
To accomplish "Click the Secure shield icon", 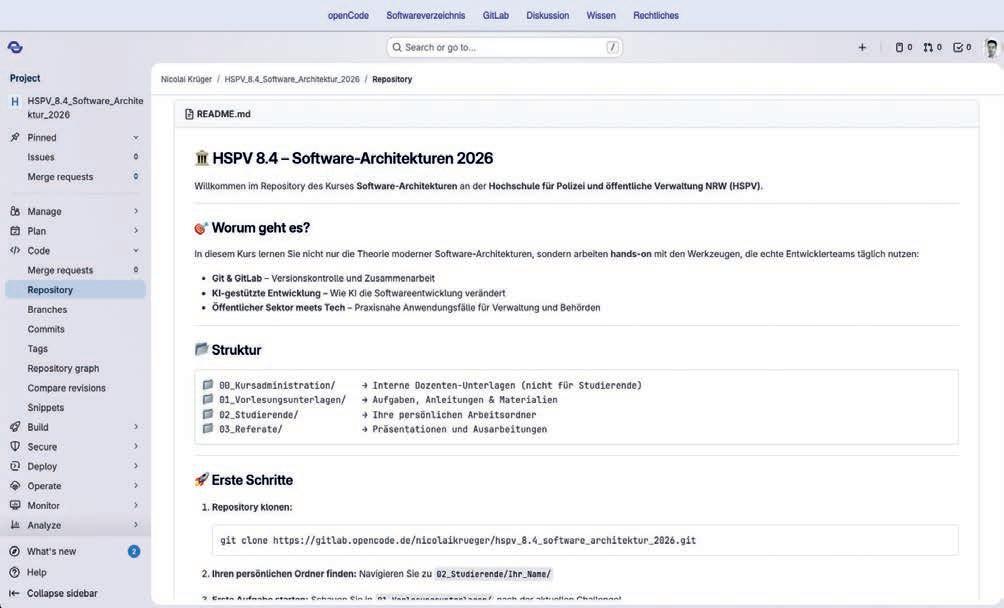I will pyautogui.click(x=15, y=447).
